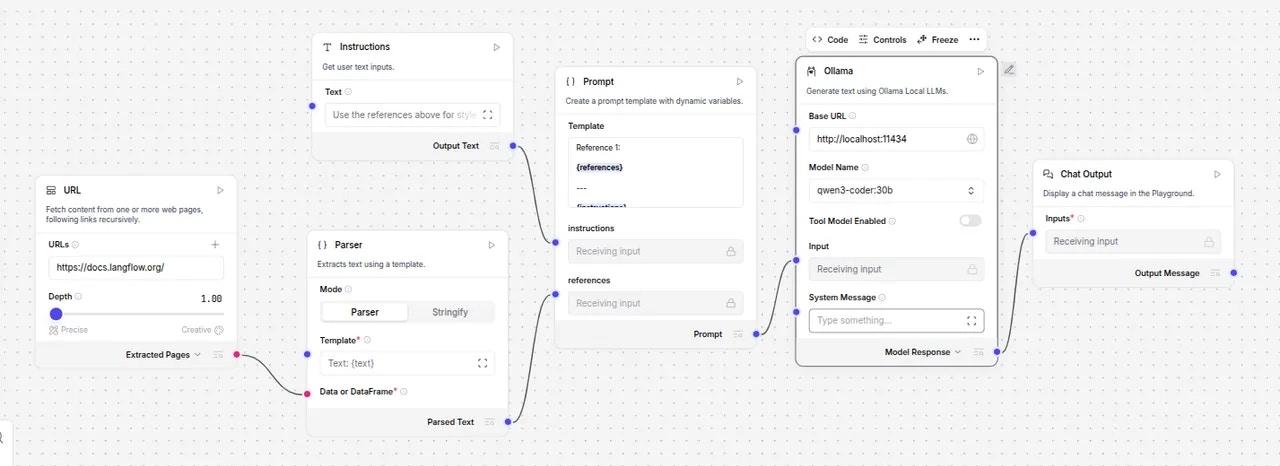Expand Instructions text field editor icon
Image resolution: width=1280 pixels, height=466 pixels.
click(488, 115)
